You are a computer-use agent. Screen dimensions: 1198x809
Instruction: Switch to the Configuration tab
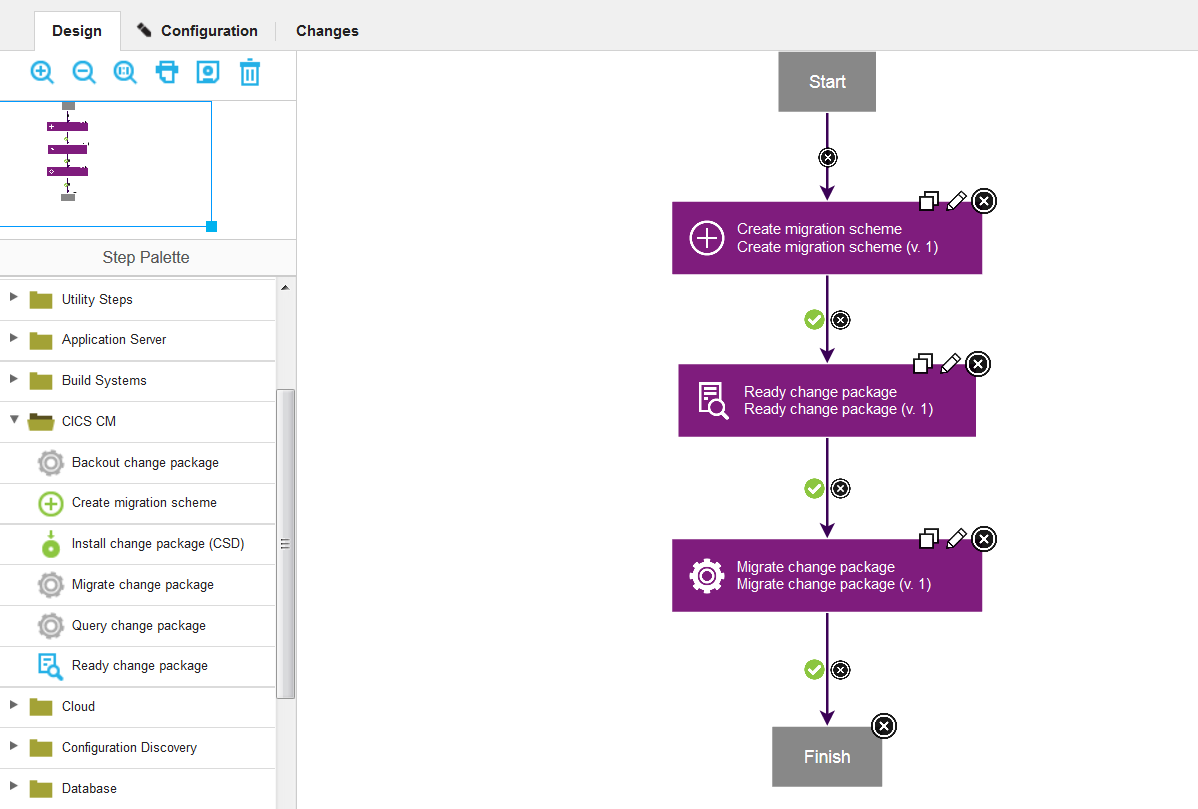(x=198, y=31)
